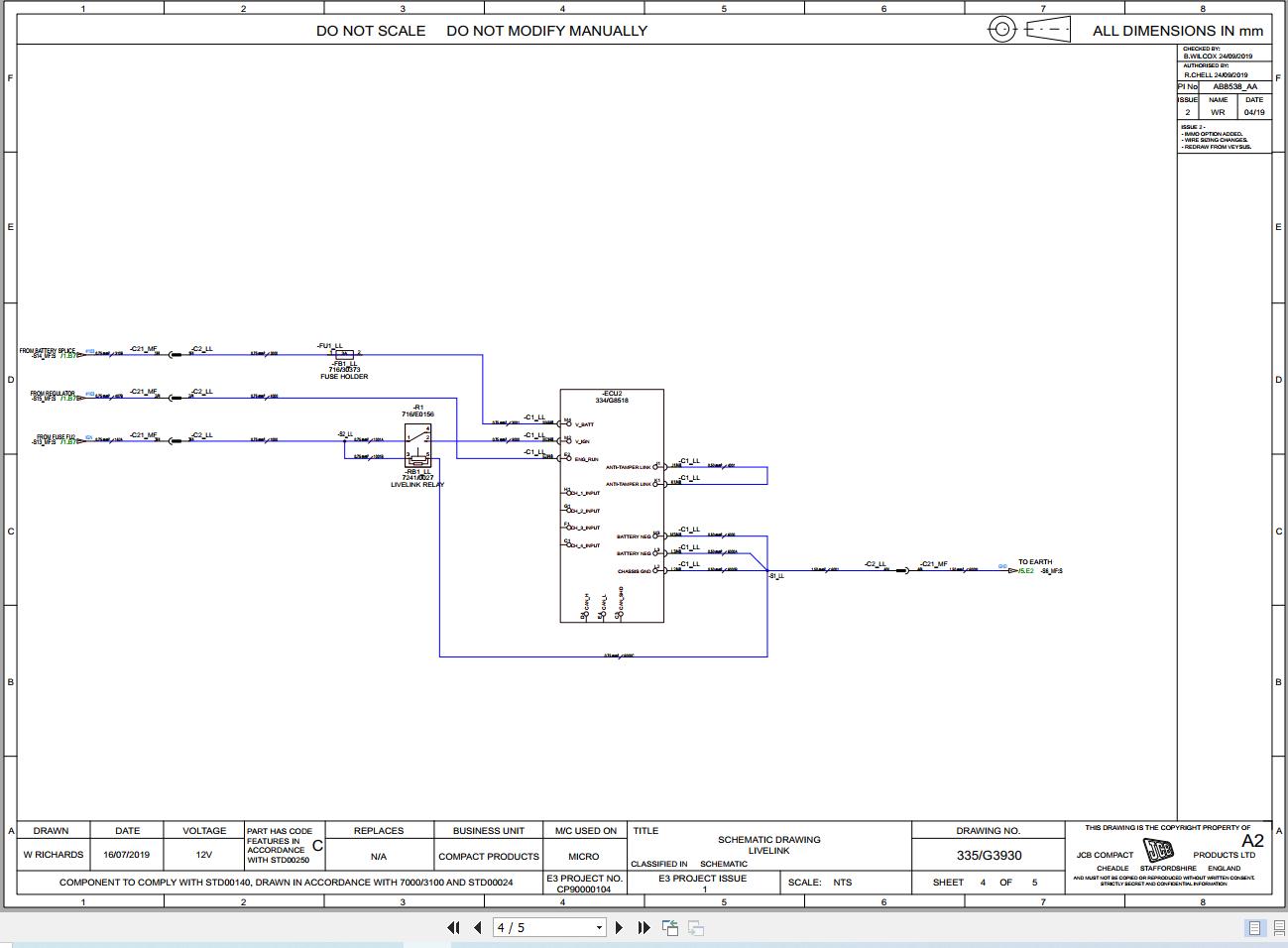Jump to the first page of the document
1288x948 pixels.
[x=455, y=927]
